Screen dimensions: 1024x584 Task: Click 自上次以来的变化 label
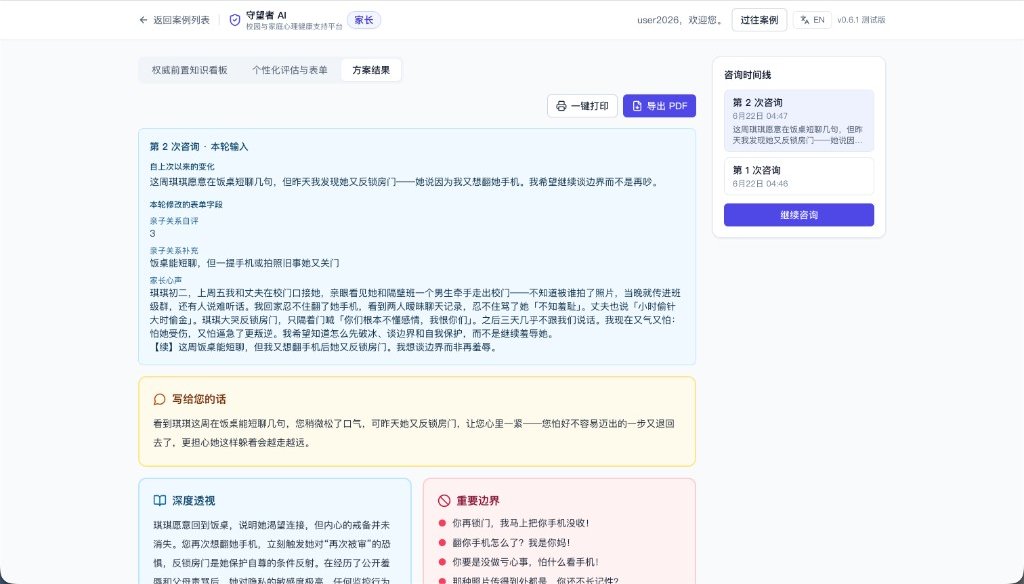182,167
